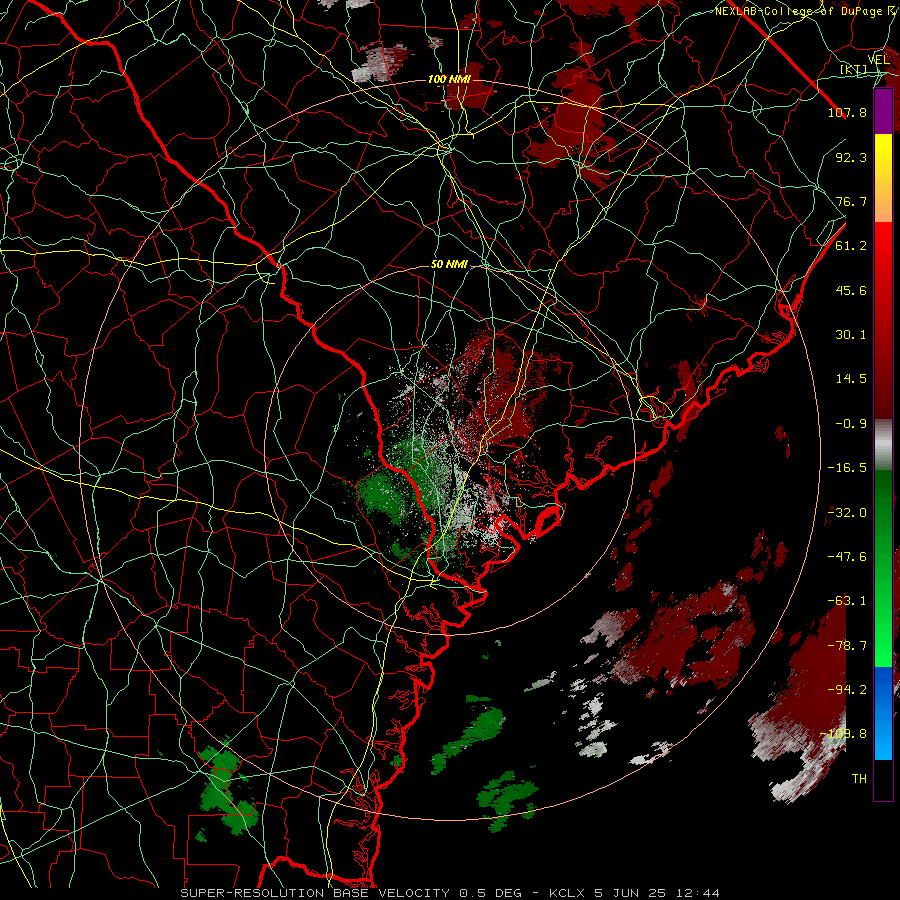
Task: Click the "50 NMI" range ring label
Action: (x=449, y=264)
